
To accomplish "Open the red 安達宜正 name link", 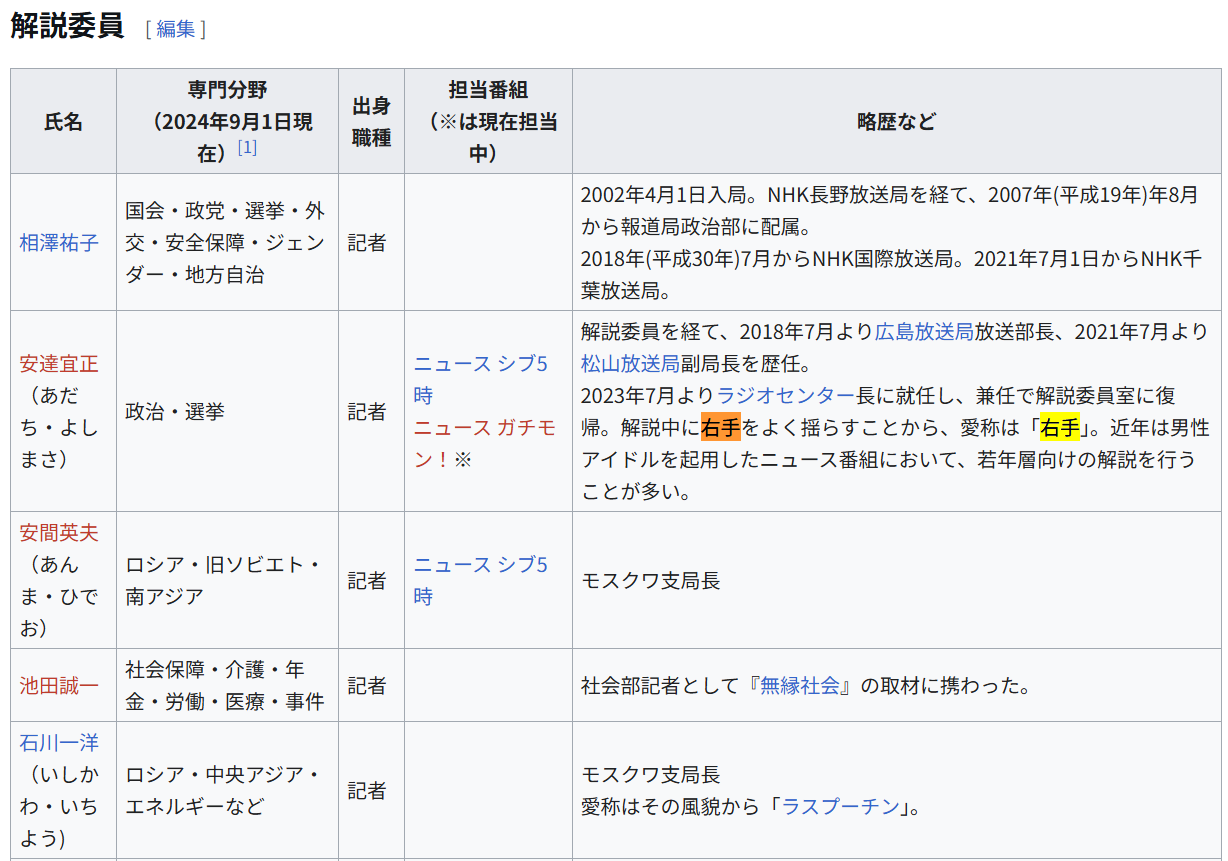I will (59, 364).
